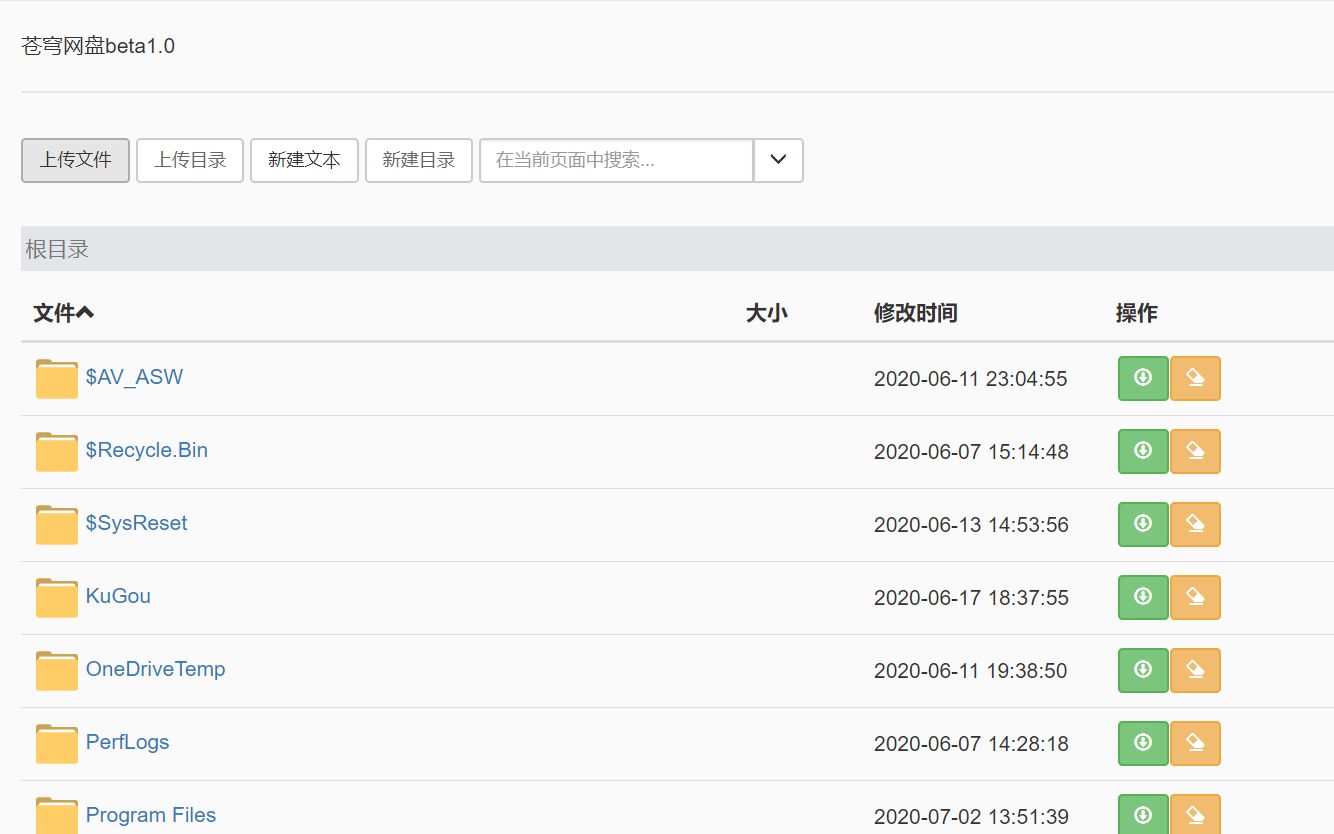Click the PerfLogs folder icon
This screenshot has height=834, width=1334.
(x=57, y=744)
